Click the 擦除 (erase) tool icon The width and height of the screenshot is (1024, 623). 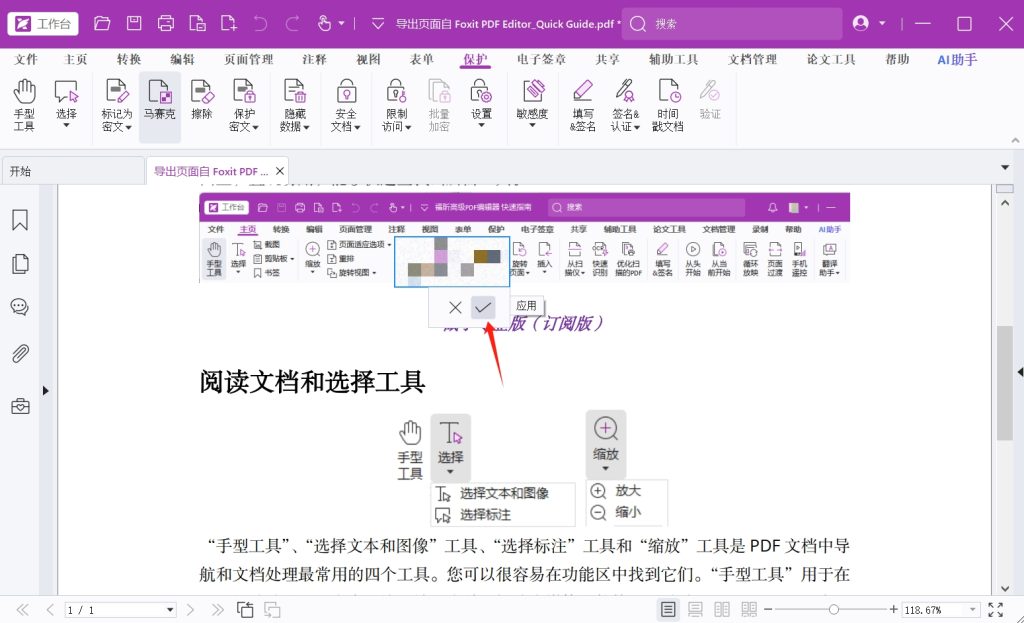(x=202, y=105)
